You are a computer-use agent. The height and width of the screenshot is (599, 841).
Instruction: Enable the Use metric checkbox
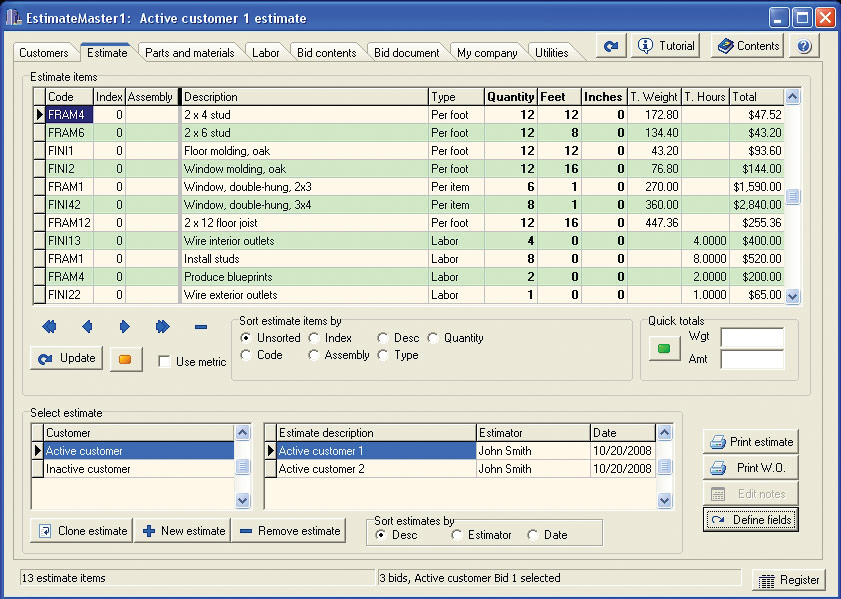click(x=164, y=361)
